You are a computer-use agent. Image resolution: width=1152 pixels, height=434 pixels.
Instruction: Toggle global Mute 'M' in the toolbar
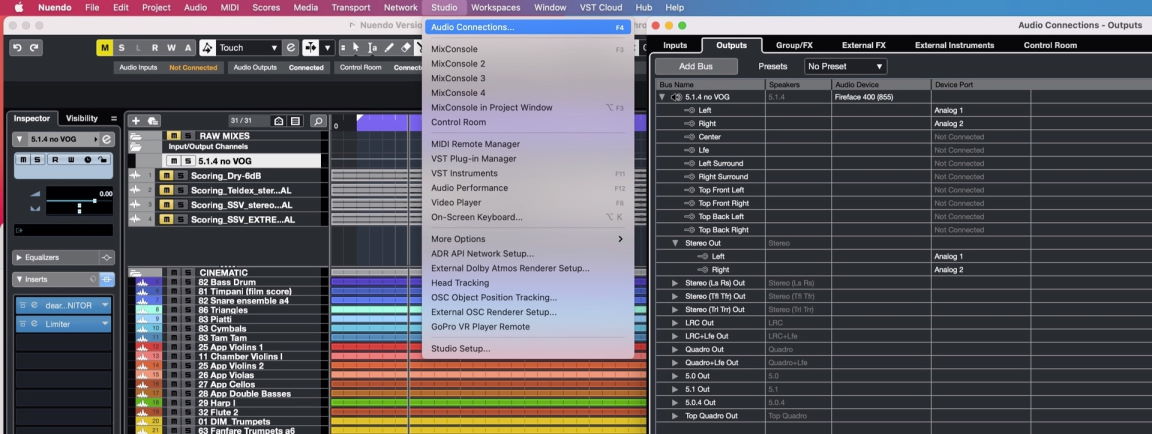[105, 48]
